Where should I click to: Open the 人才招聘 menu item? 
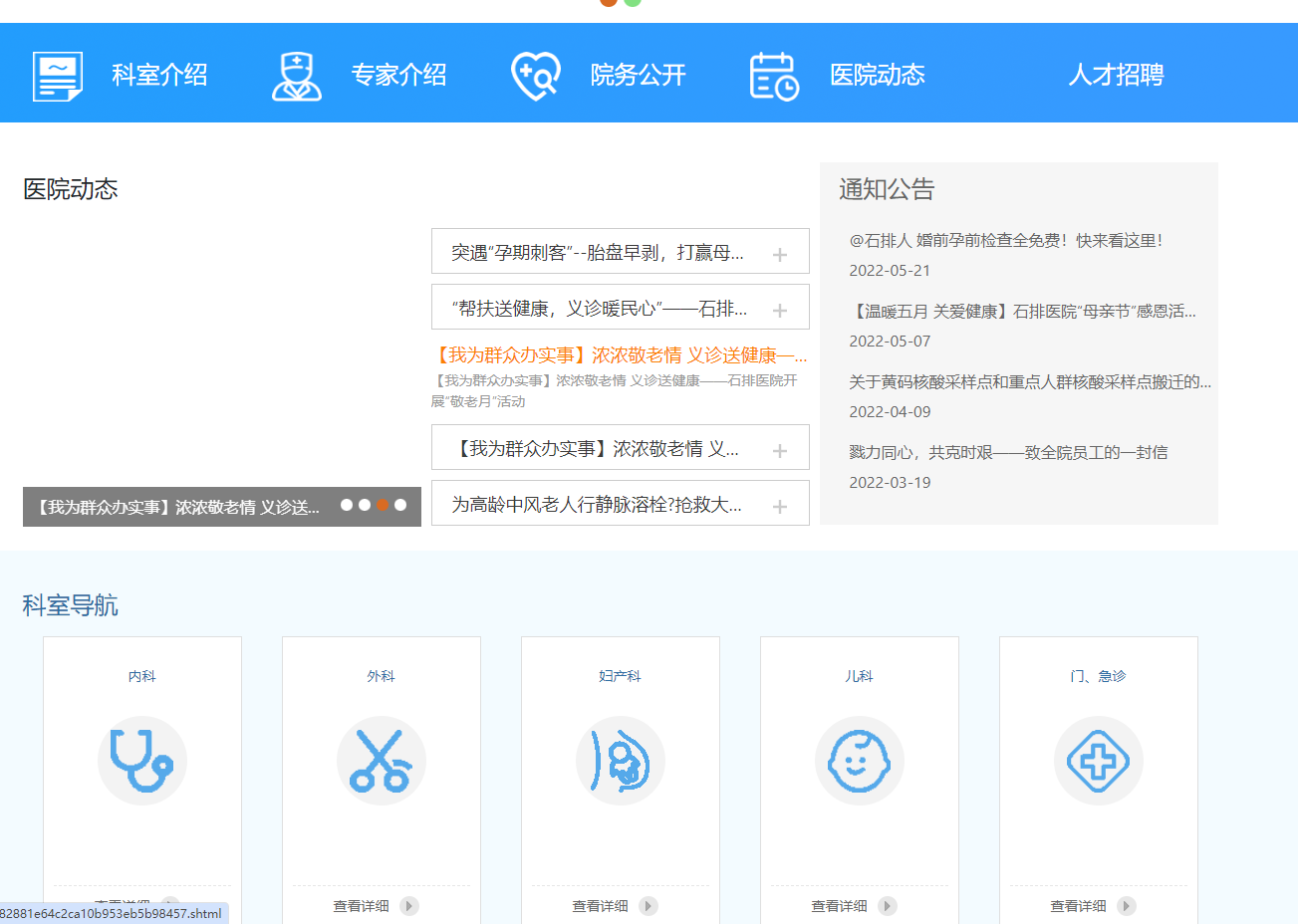coord(1116,75)
